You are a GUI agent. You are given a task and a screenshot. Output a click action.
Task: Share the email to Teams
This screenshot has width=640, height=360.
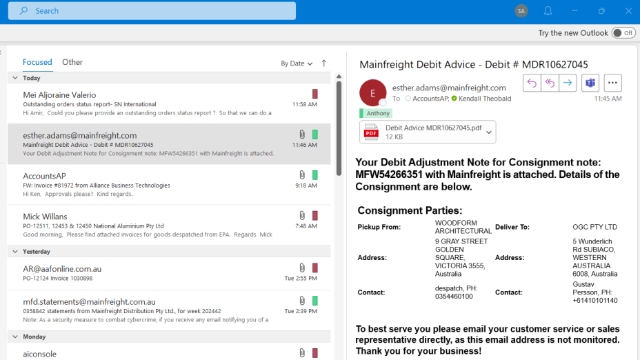590,83
